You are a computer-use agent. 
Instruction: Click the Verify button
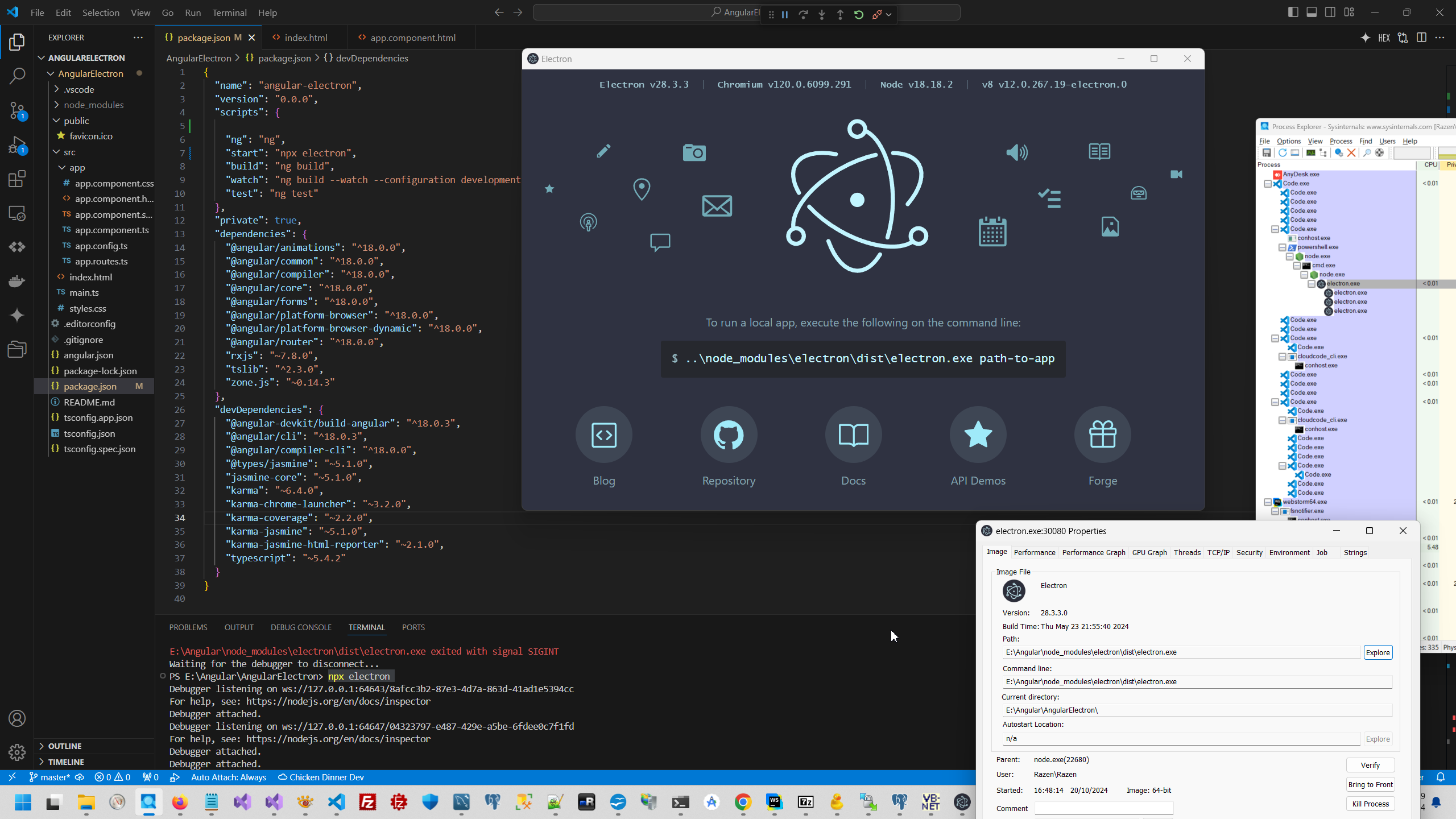(1370, 765)
